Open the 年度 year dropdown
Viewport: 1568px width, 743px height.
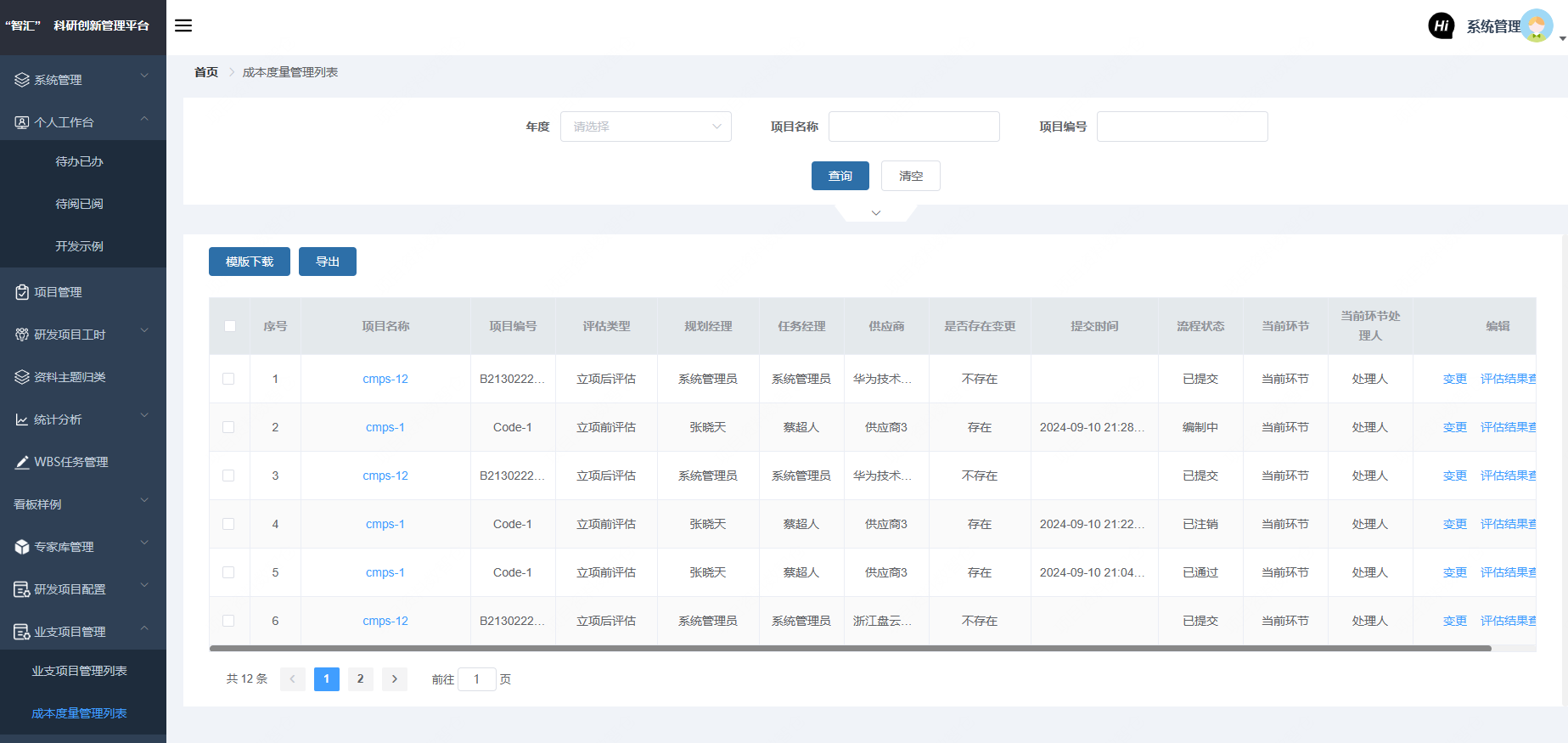point(645,127)
